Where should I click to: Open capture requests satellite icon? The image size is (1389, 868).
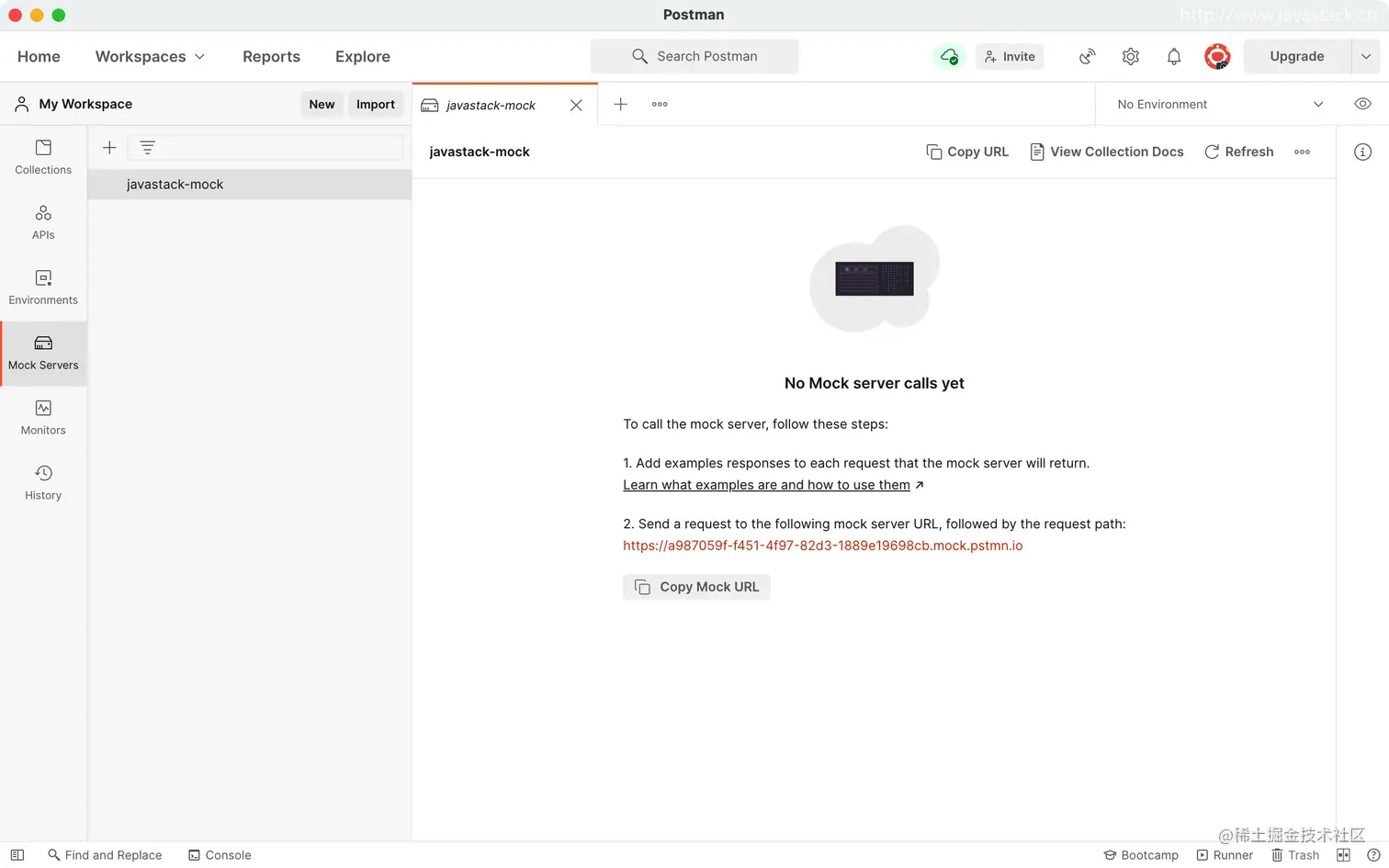[1088, 56]
